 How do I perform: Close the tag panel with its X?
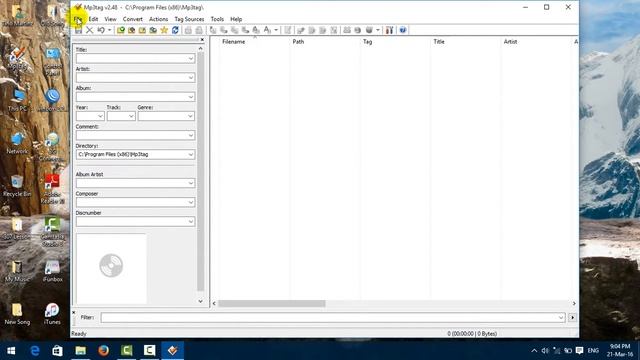pyautogui.click(x=202, y=40)
